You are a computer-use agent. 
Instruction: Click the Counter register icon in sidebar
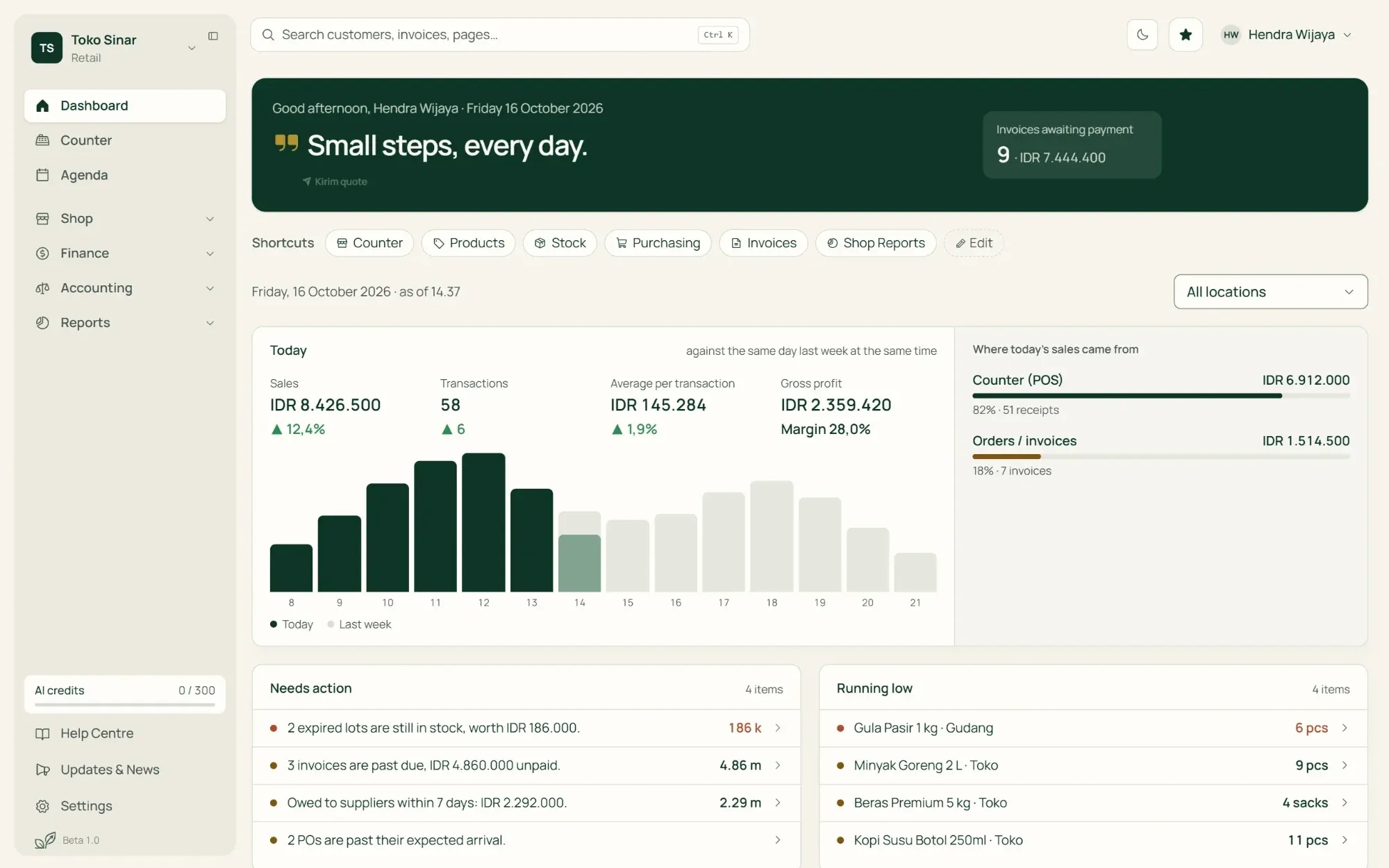[42, 140]
